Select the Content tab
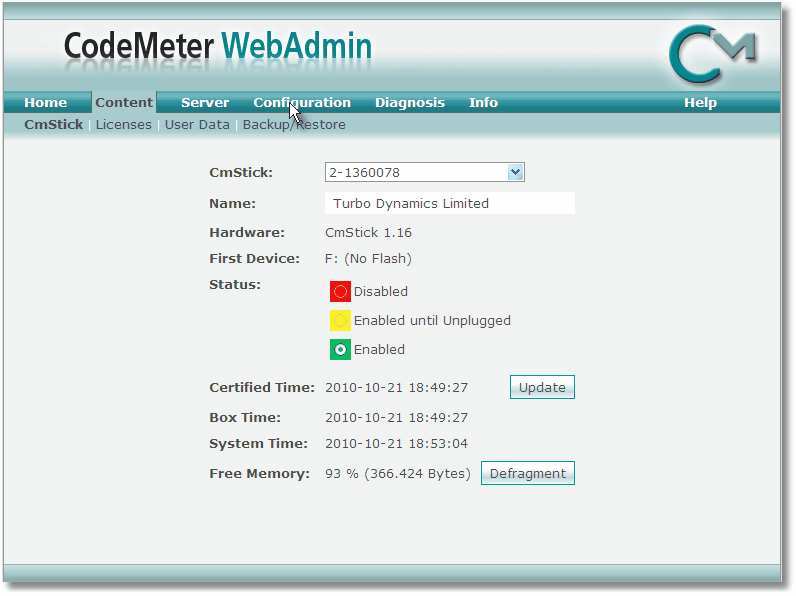Viewport: 796px width, 596px height. [x=124, y=103]
